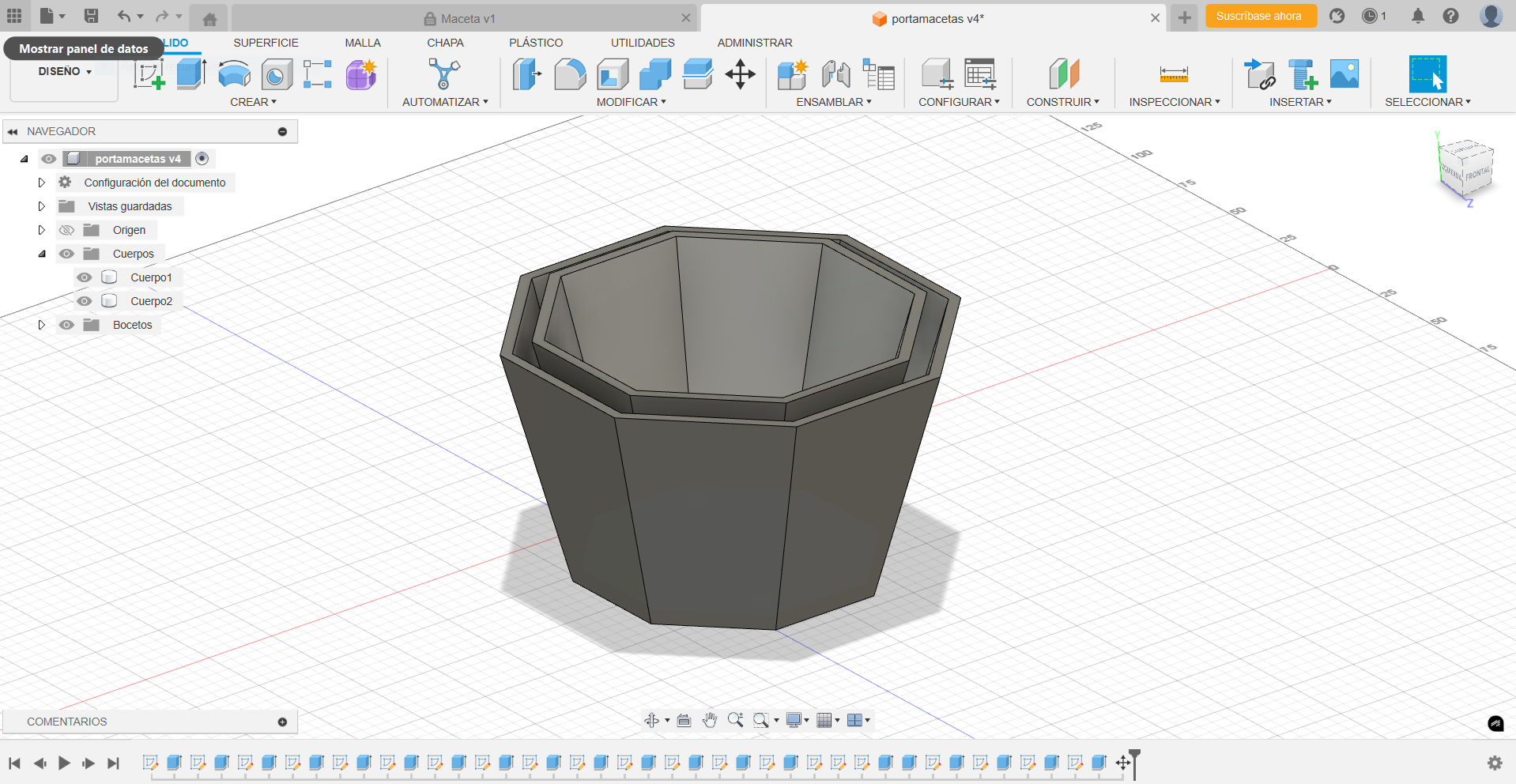
Task: Click the Automate tool icon
Action: pyautogui.click(x=444, y=74)
